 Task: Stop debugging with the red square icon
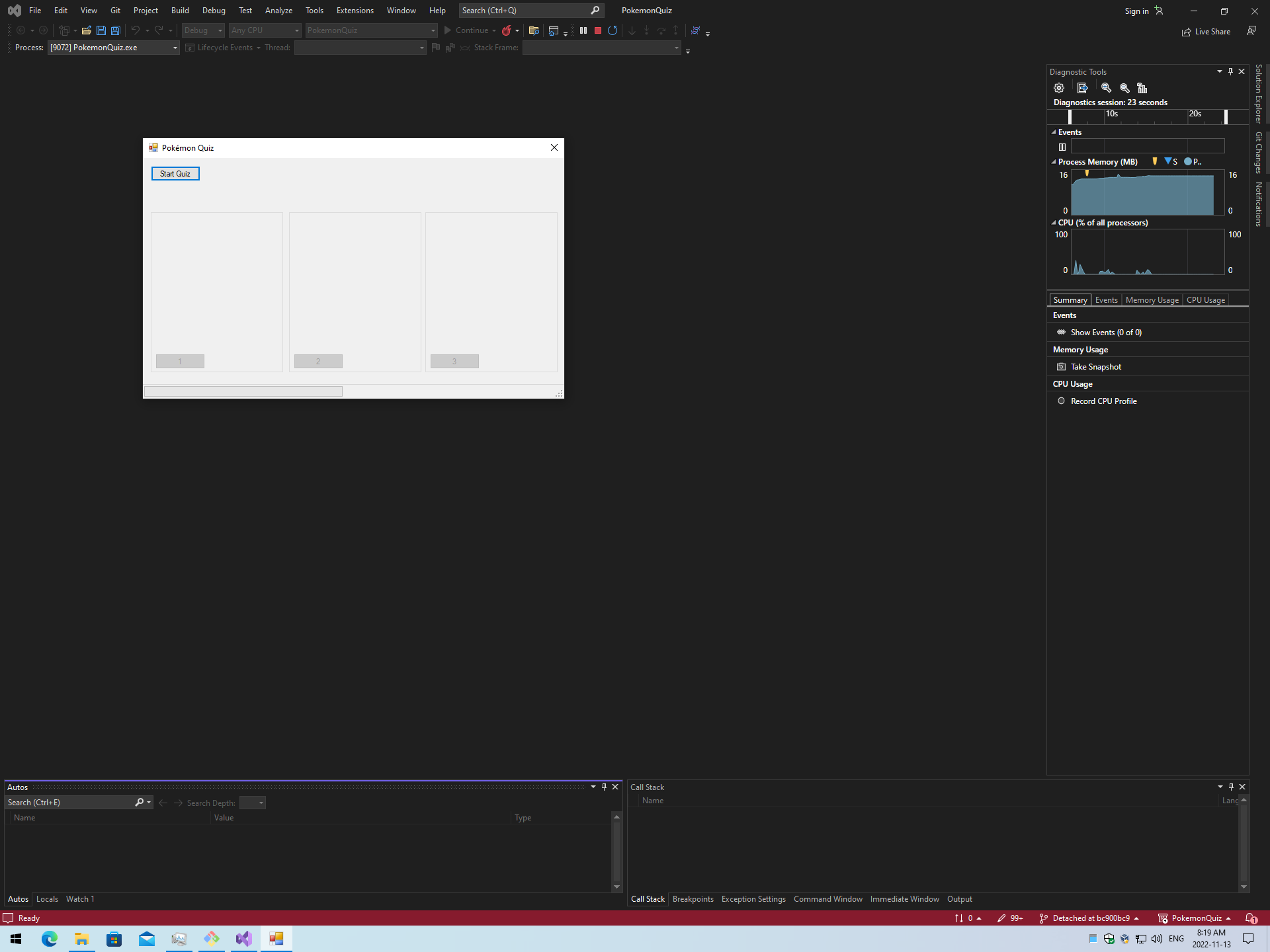[598, 30]
